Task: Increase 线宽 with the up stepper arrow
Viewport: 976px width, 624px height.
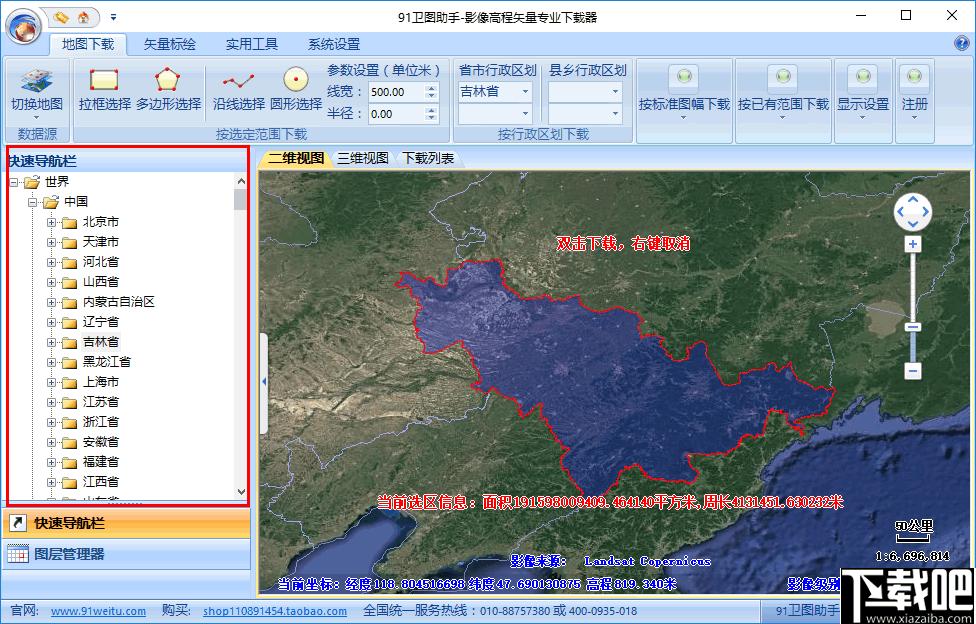Action: pyautogui.click(x=431, y=88)
